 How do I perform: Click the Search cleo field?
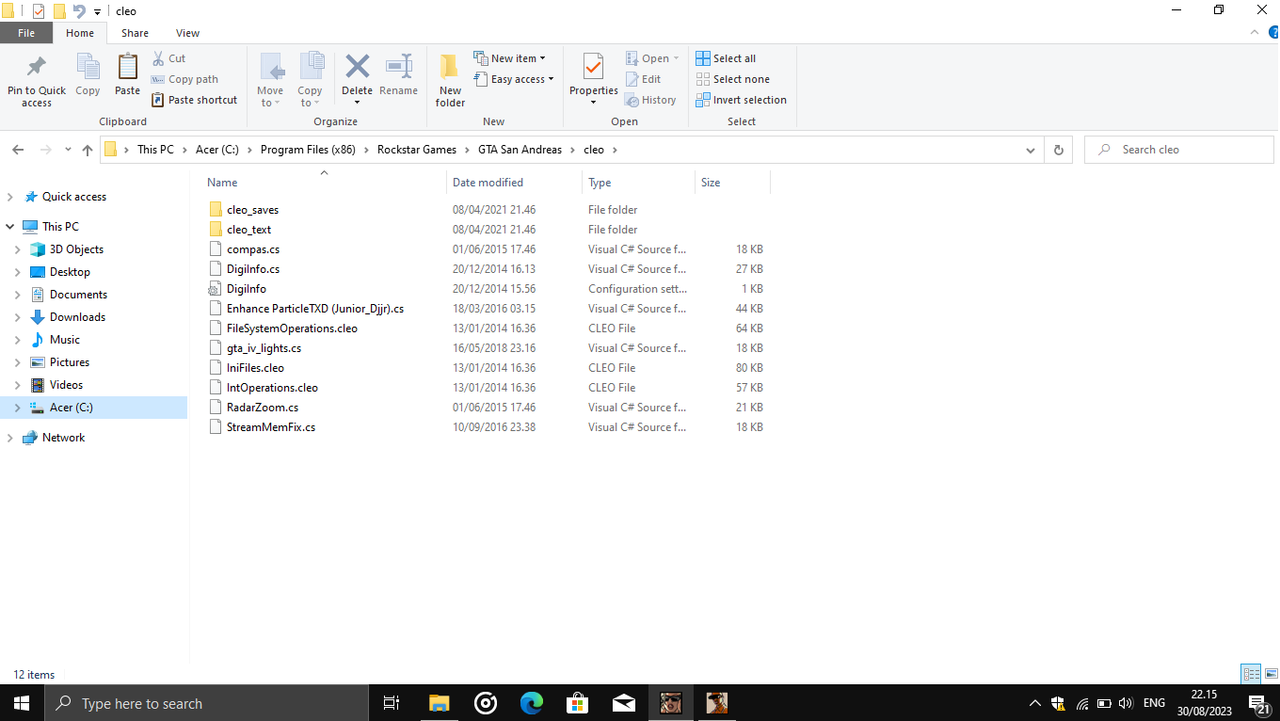(1179, 150)
